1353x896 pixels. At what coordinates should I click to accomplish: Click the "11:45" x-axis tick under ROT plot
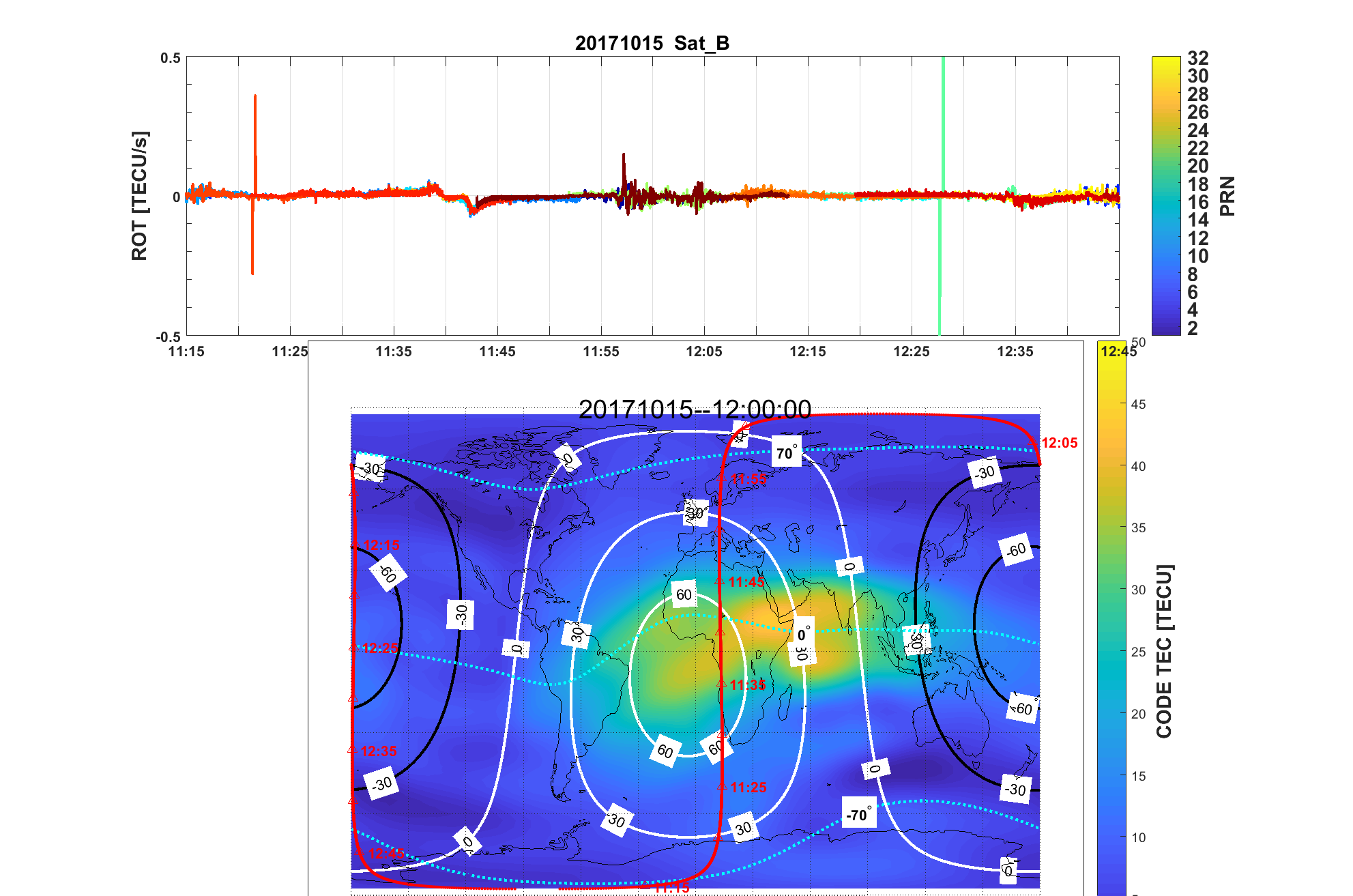coord(497,351)
